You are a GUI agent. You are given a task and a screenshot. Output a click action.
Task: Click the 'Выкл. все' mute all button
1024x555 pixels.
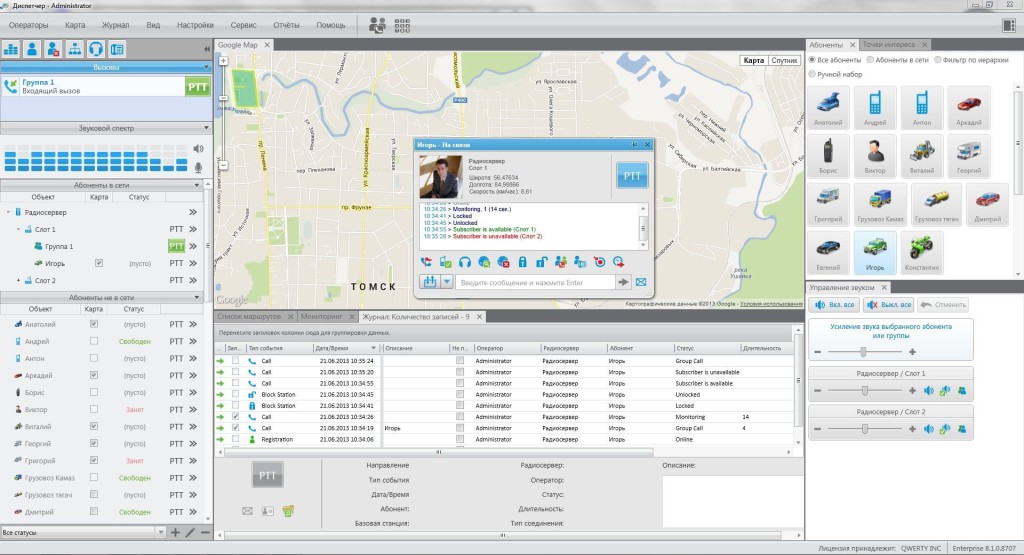(888, 304)
